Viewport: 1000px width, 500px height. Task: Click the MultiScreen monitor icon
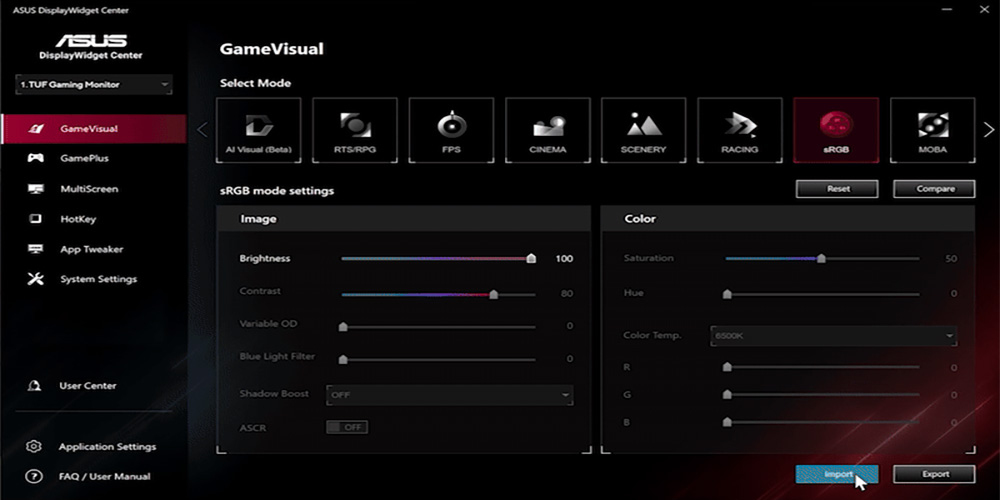[36, 189]
